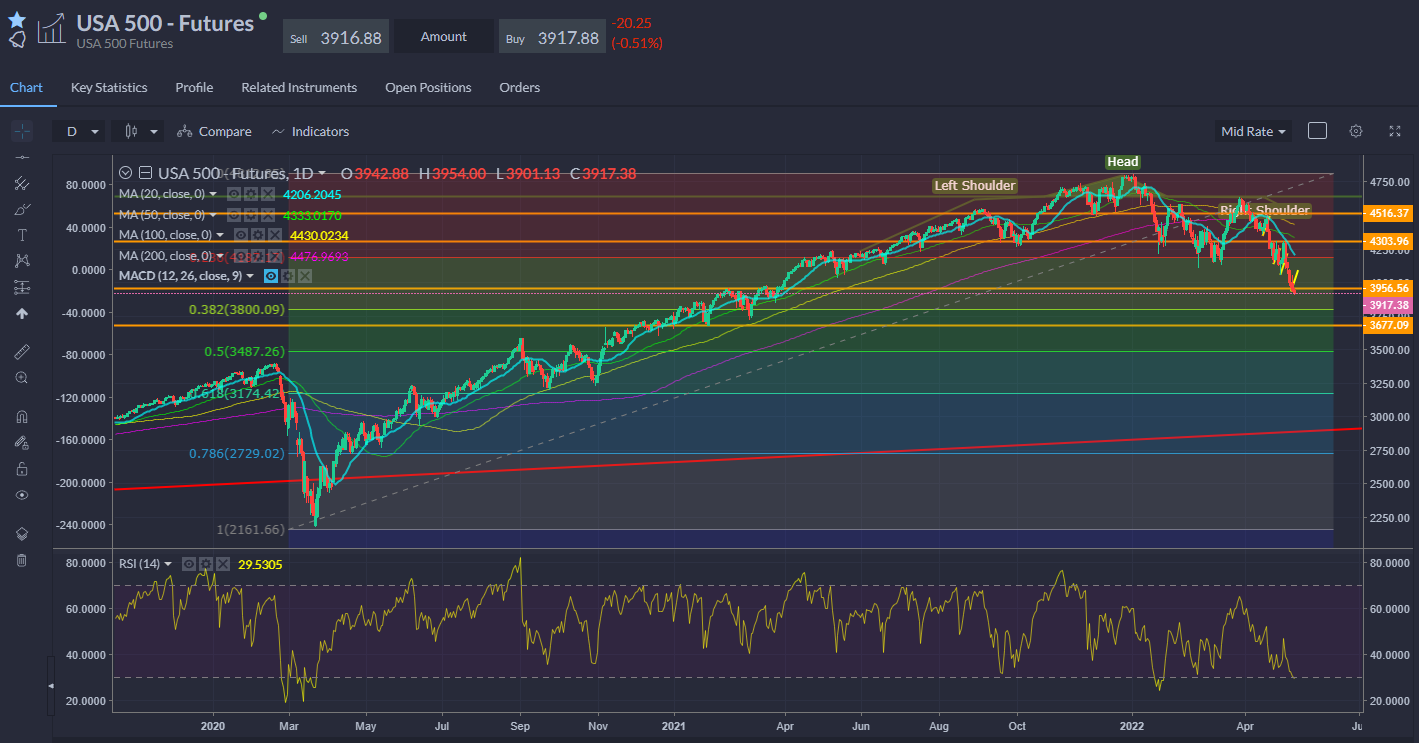
Task: Click the favorite star next to USA 500
Action: tap(17, 19)
